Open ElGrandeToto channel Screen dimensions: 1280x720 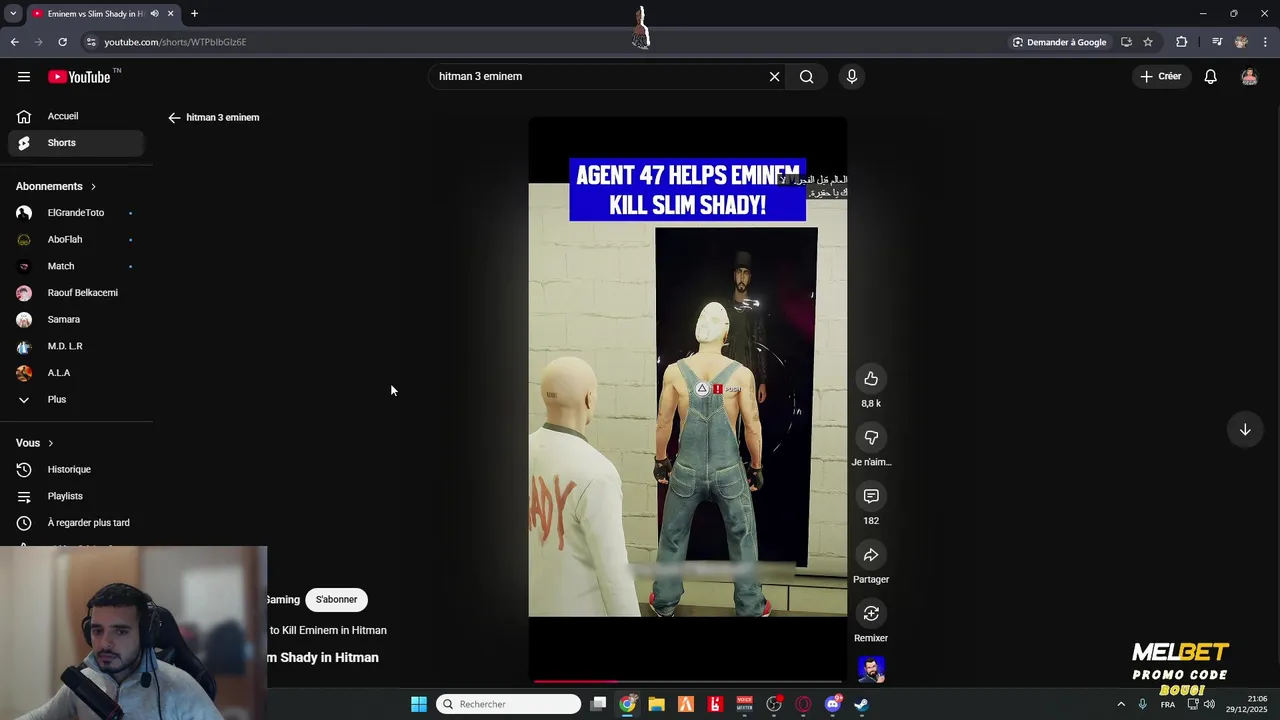(x=76, y=213)
